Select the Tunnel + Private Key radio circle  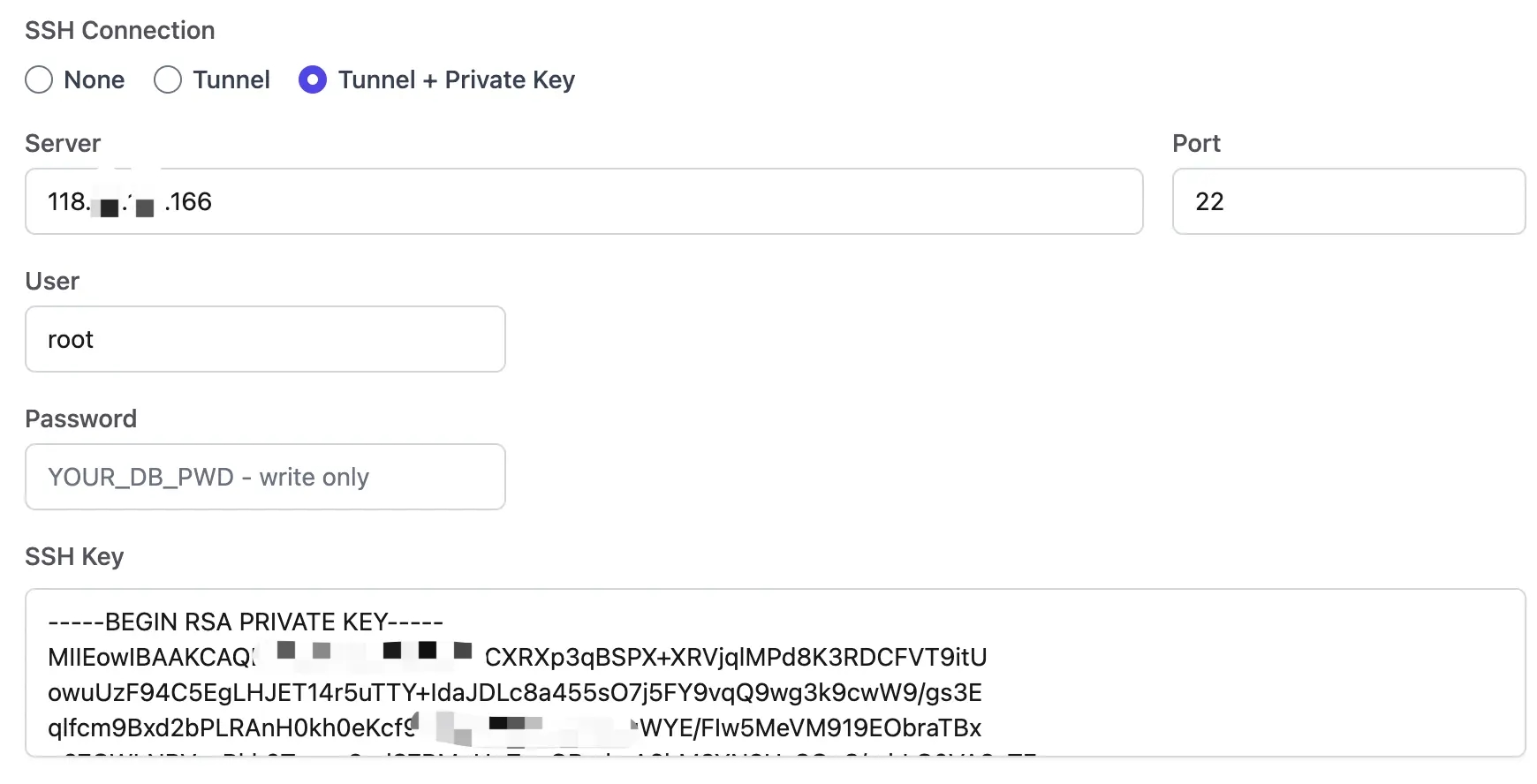(313, 79)
